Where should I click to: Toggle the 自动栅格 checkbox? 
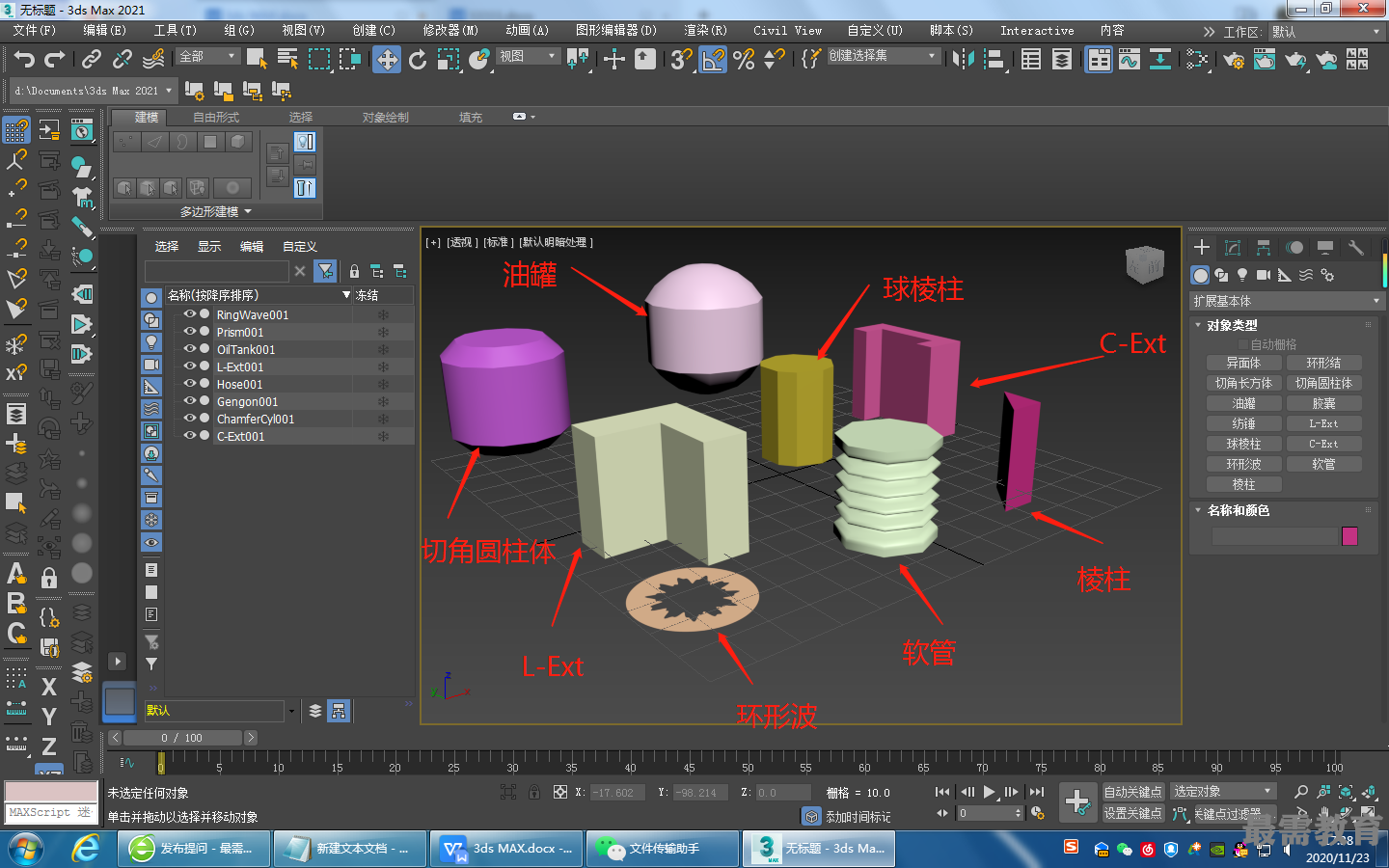click(x=1243, y=344)
